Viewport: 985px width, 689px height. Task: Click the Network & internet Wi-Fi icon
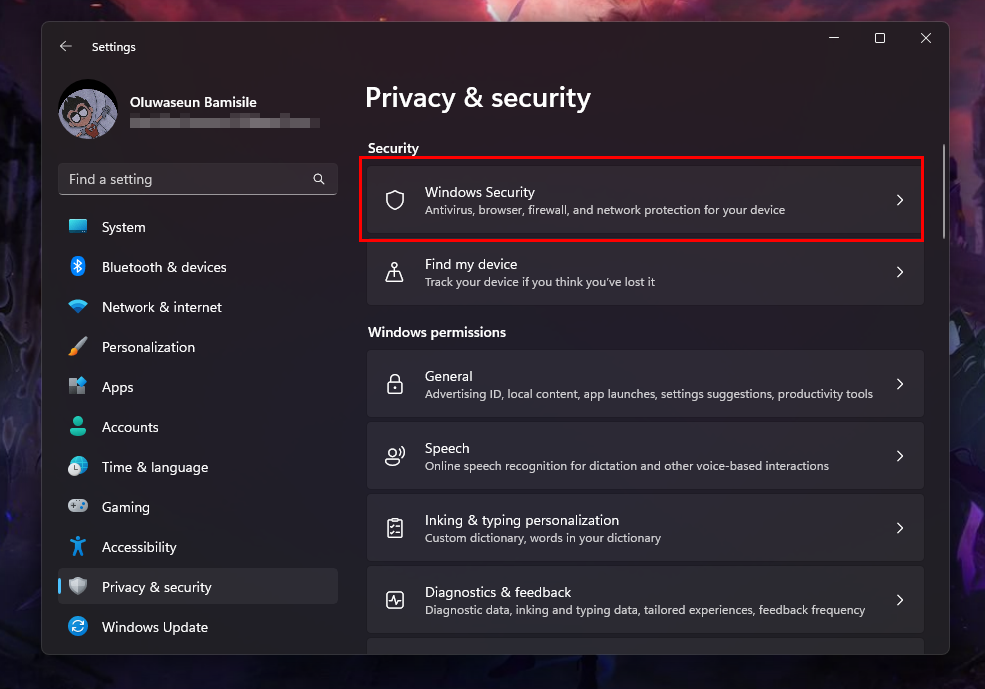pos(78,307)
